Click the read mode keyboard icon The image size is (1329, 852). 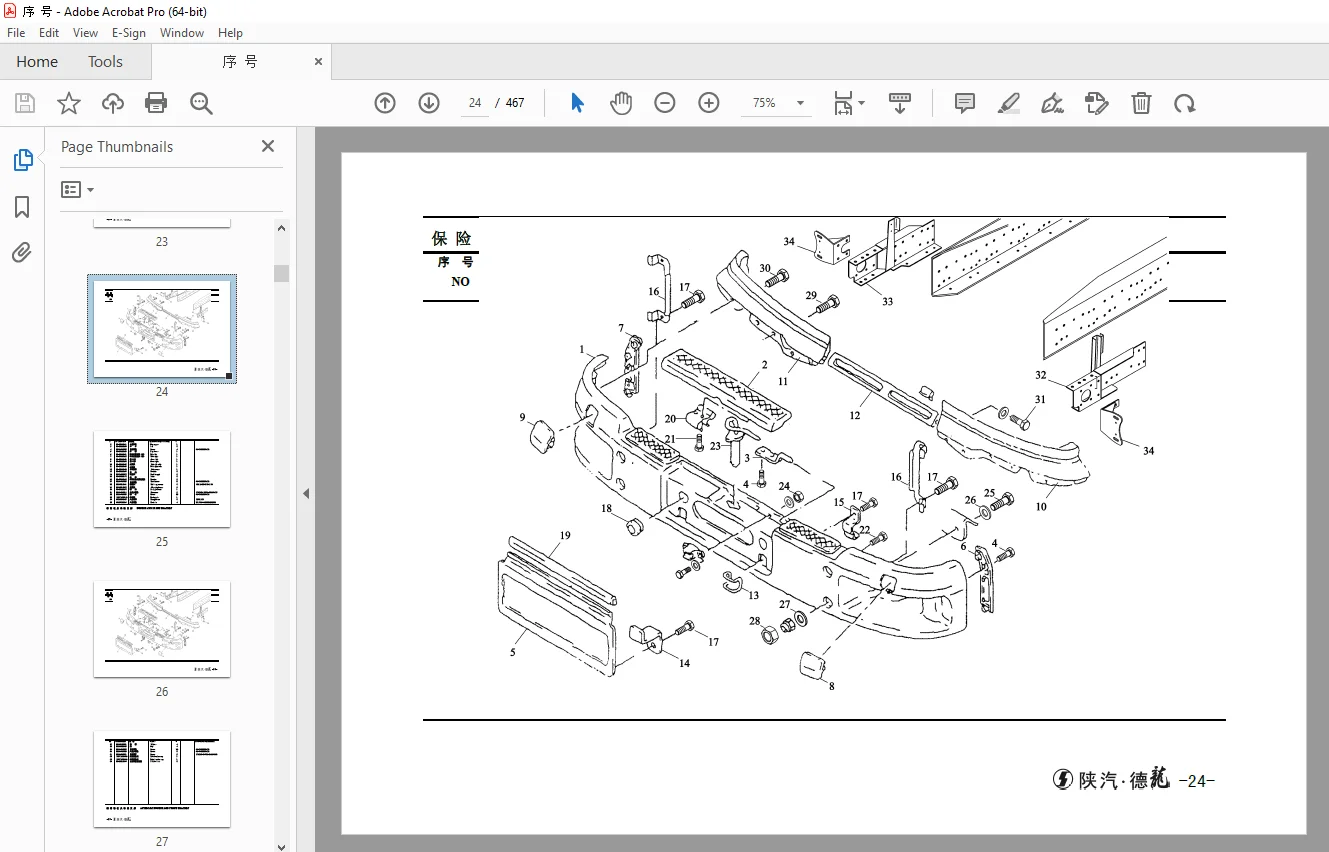(900, 103)
